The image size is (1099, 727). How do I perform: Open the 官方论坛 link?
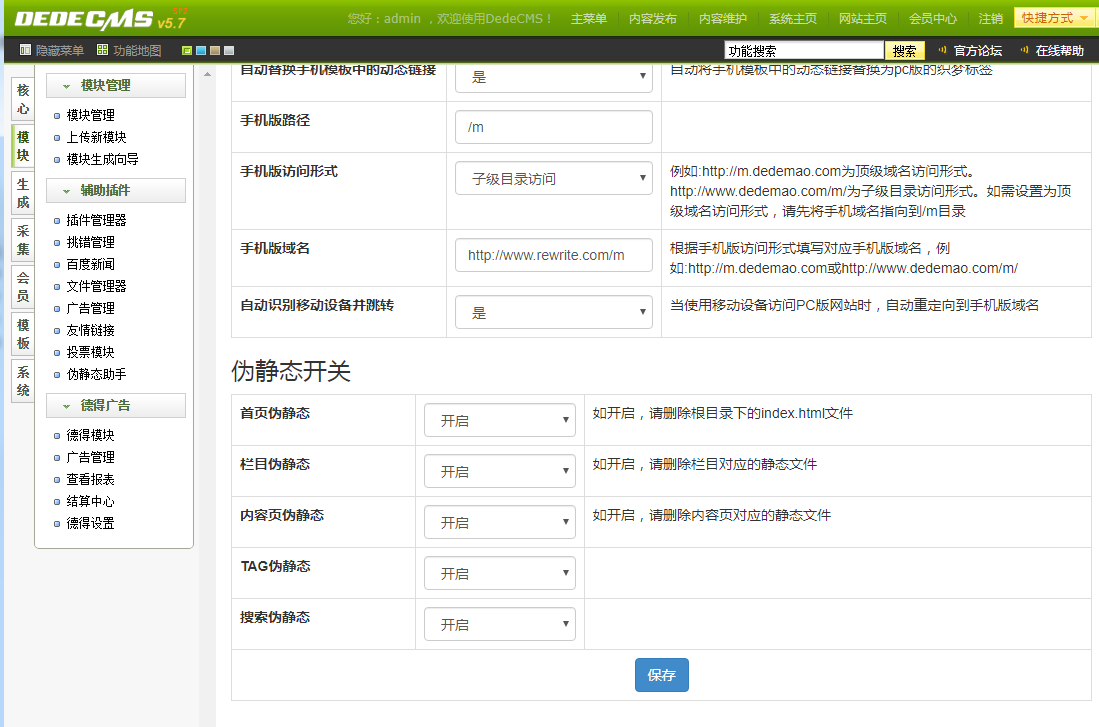pyautogui.click(x=978, y=50)
